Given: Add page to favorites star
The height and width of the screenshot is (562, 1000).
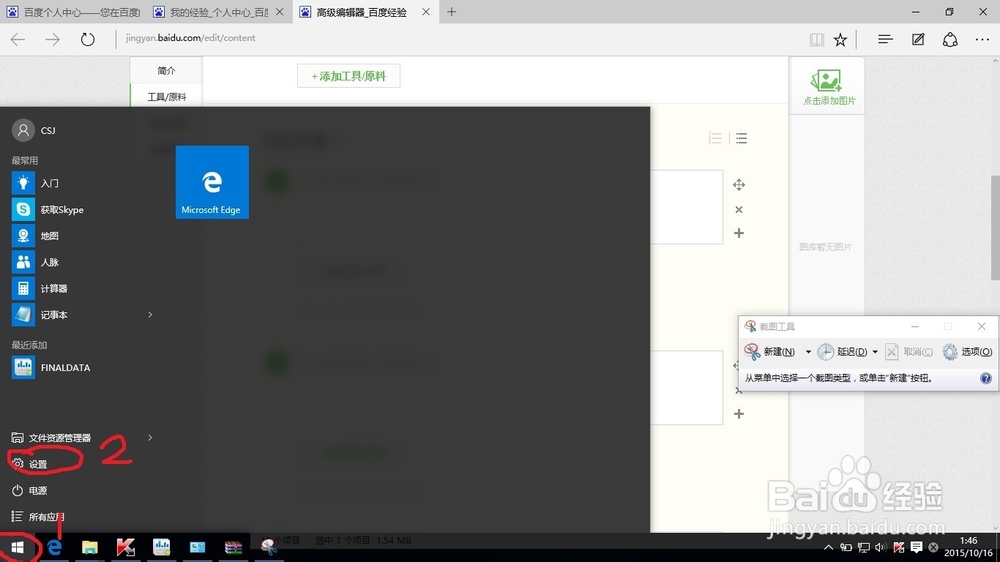Looking at the screenshot, I should click(x=841, y=40).
